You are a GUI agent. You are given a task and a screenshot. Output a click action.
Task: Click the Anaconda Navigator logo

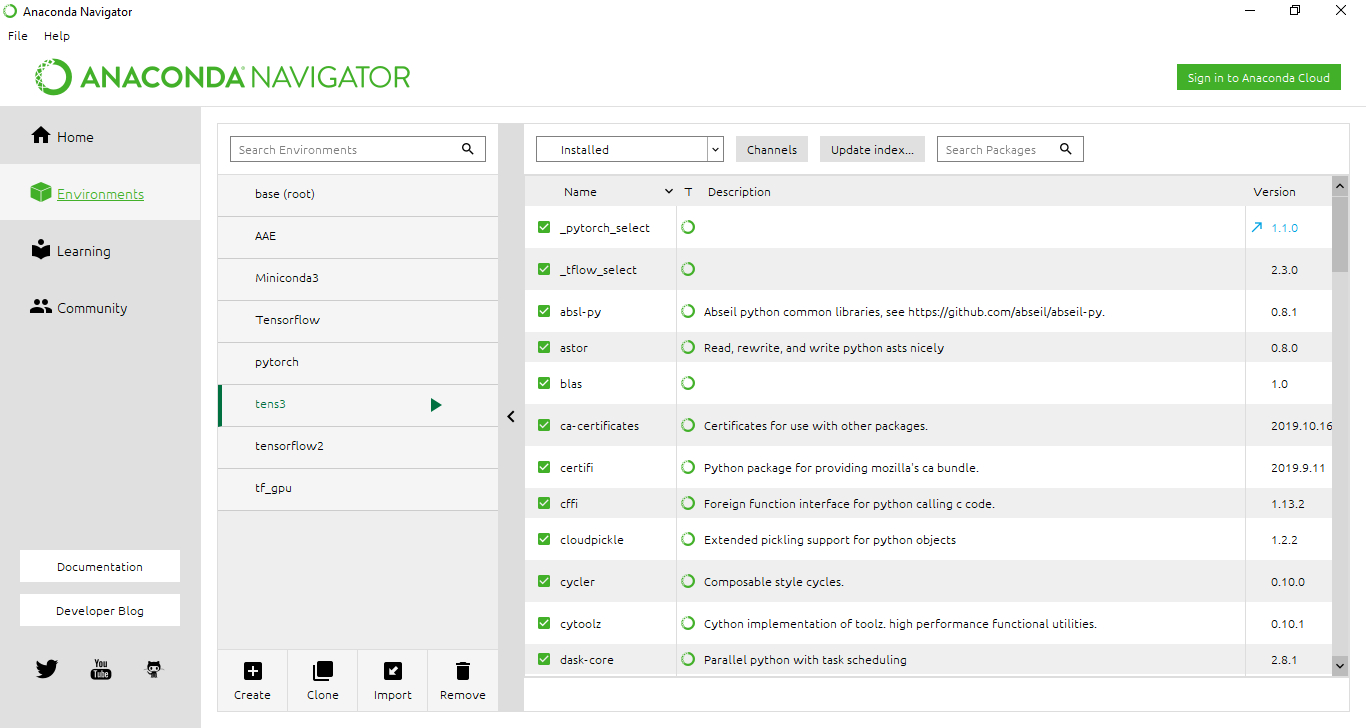tap(223, 77)
